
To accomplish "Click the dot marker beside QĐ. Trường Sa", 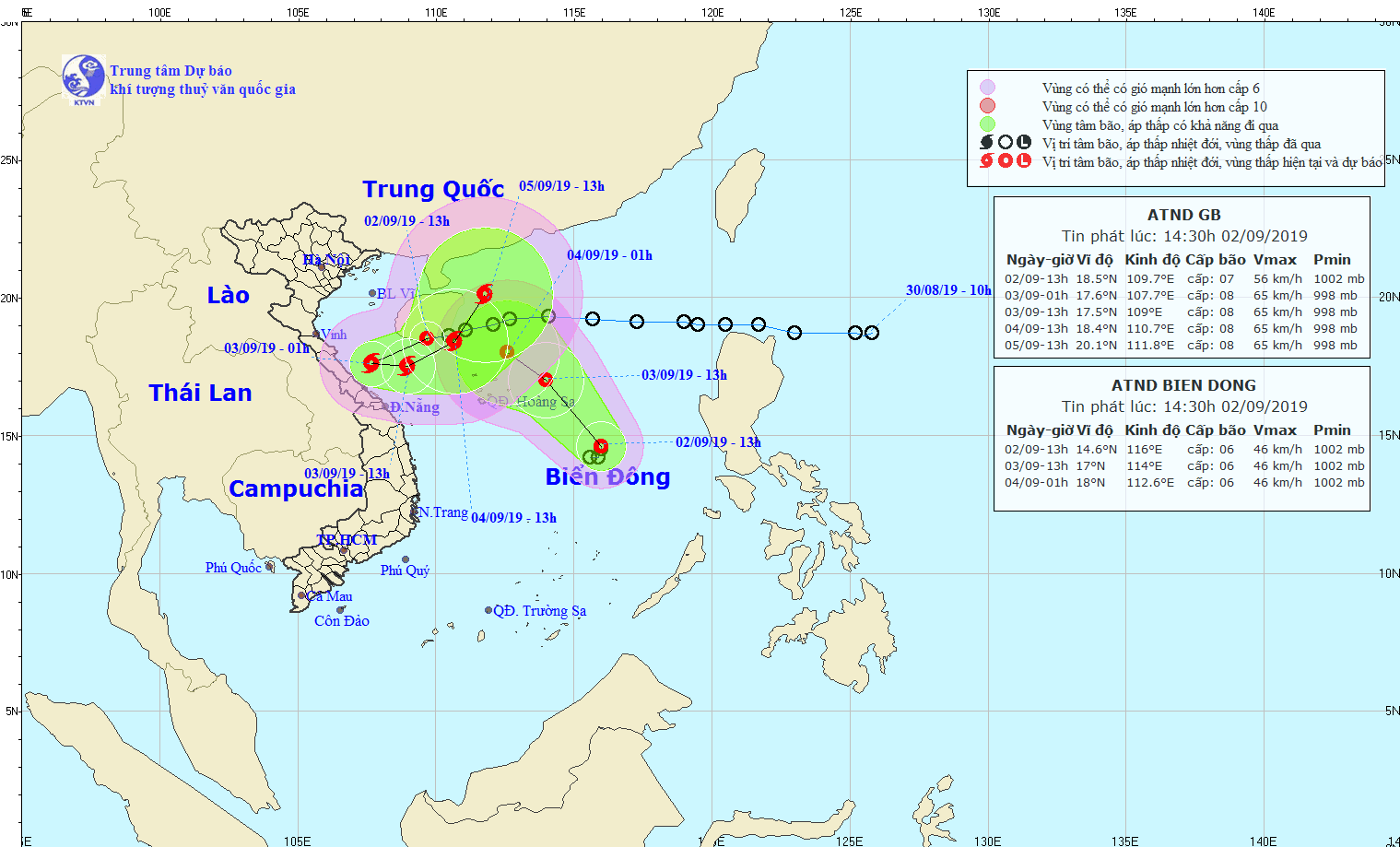I will click(488, 610).
